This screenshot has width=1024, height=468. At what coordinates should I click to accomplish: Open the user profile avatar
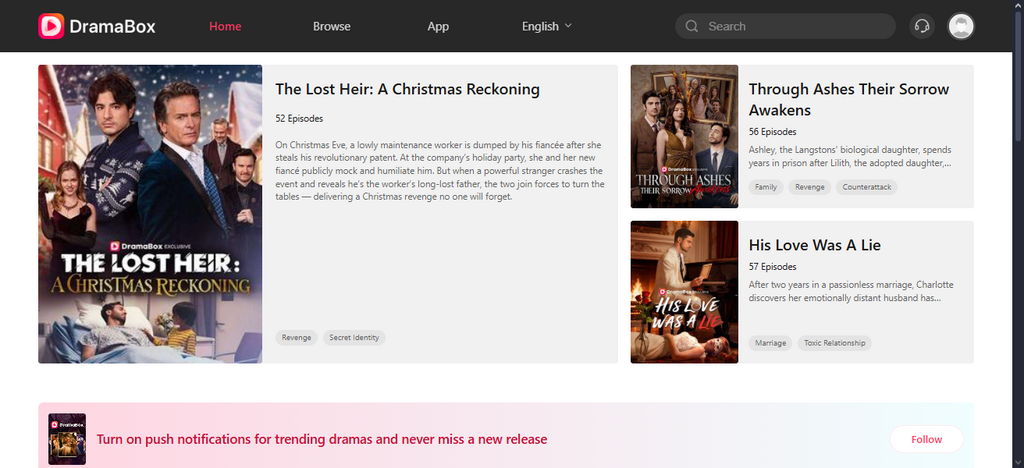961,26
